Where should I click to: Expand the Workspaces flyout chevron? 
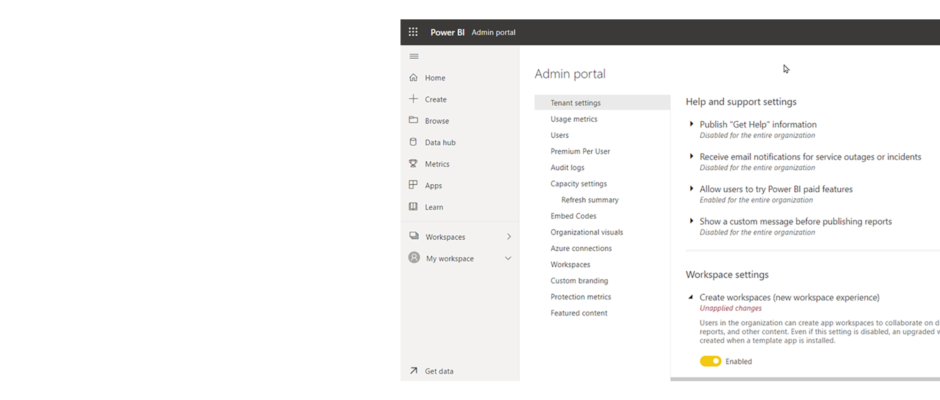[509, 236]
